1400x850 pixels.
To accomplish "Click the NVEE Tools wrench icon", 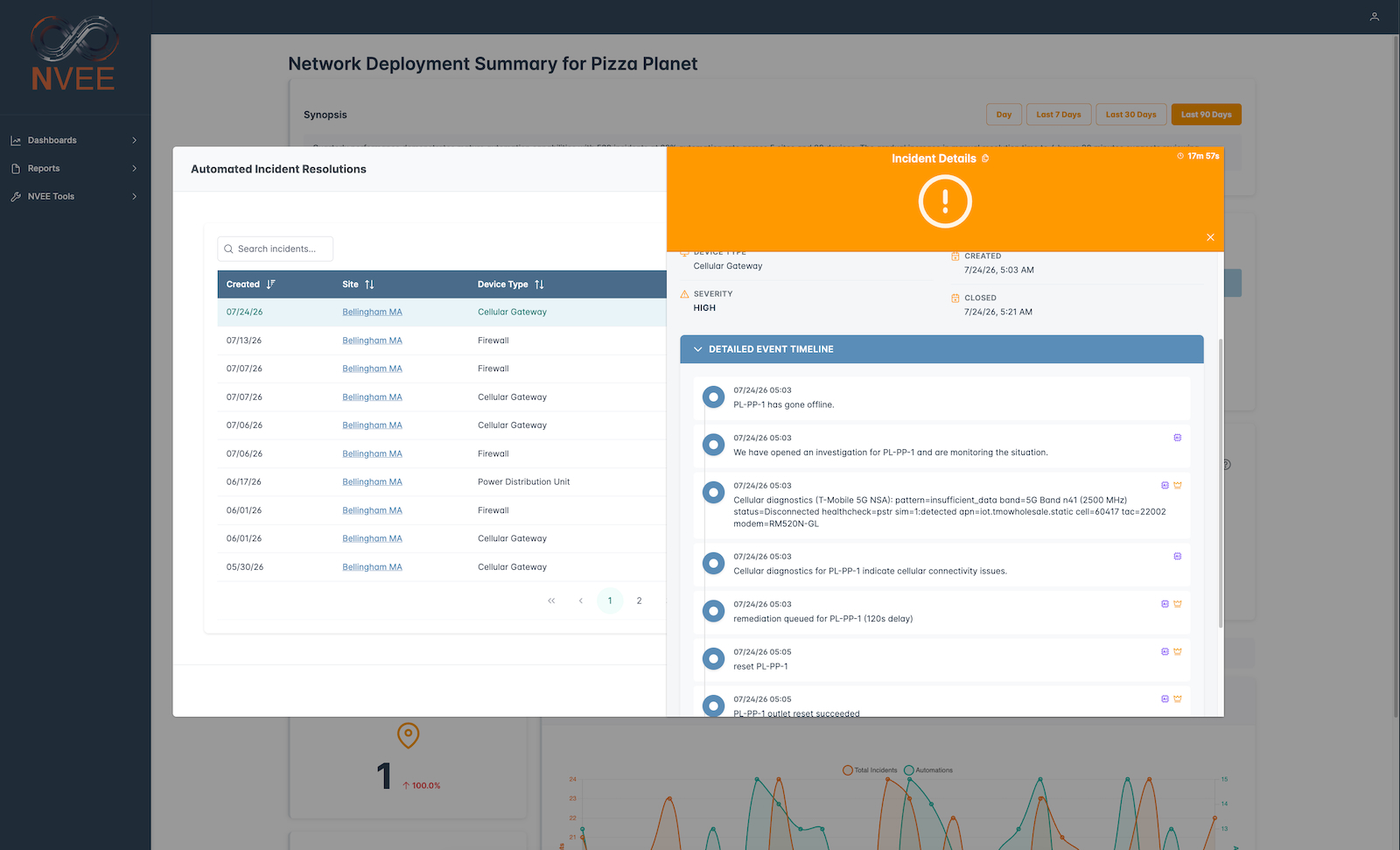I will coord(16,196).
